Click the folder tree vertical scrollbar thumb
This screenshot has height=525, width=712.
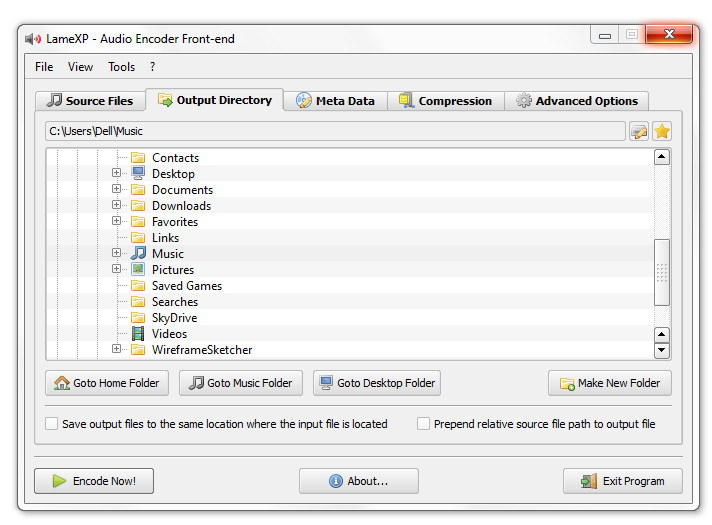(662, 272)
